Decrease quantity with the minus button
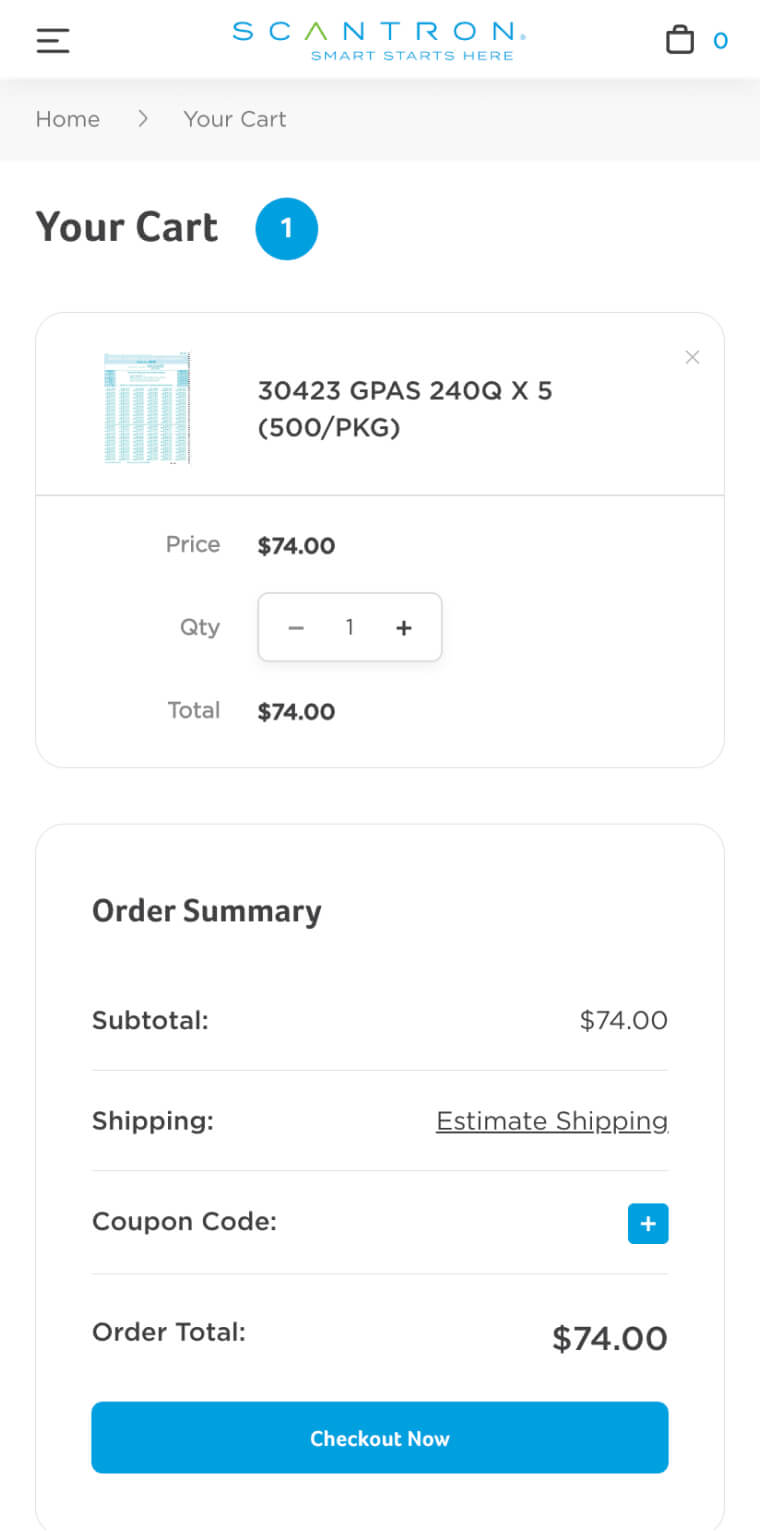Image resolution: width=760 pixels, height=1531 pixels. pos(296,628)
